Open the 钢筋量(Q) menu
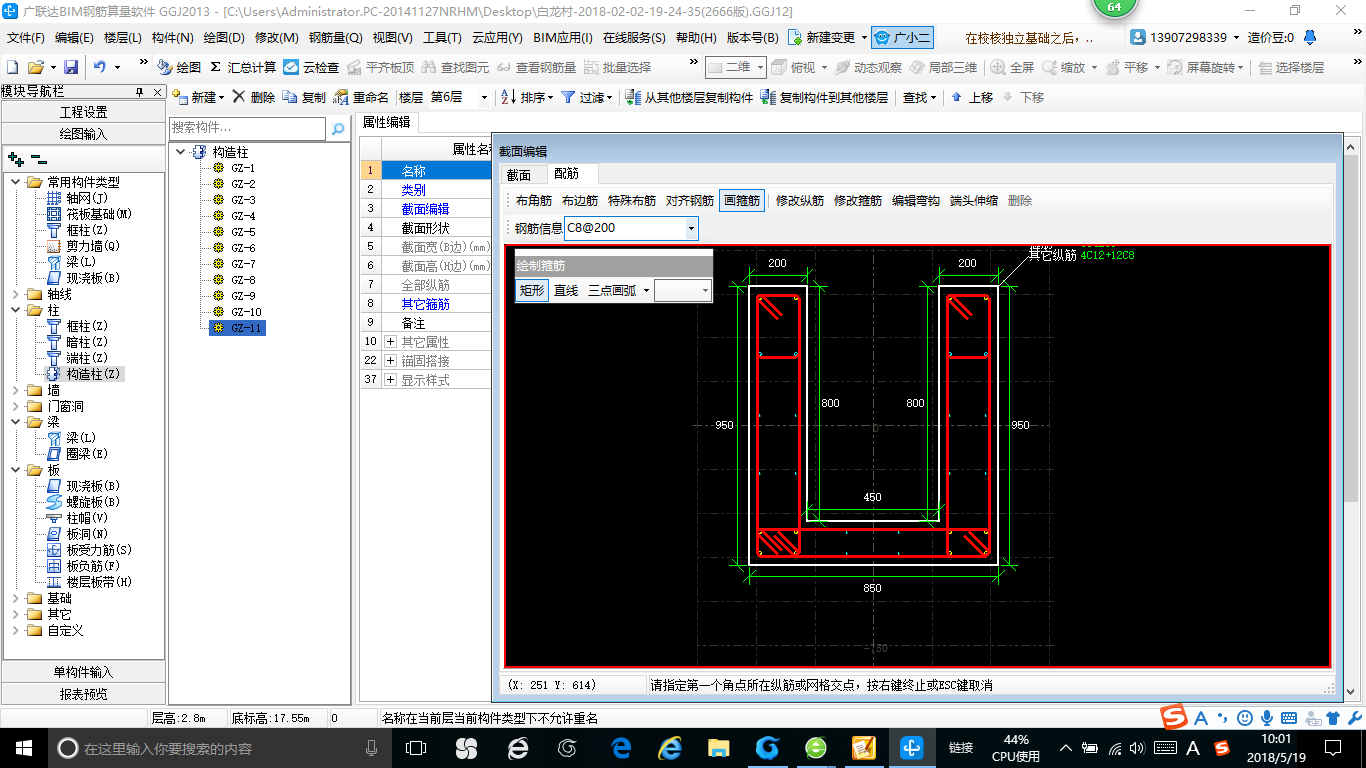 pyautogui.click(x=335, y=37)
